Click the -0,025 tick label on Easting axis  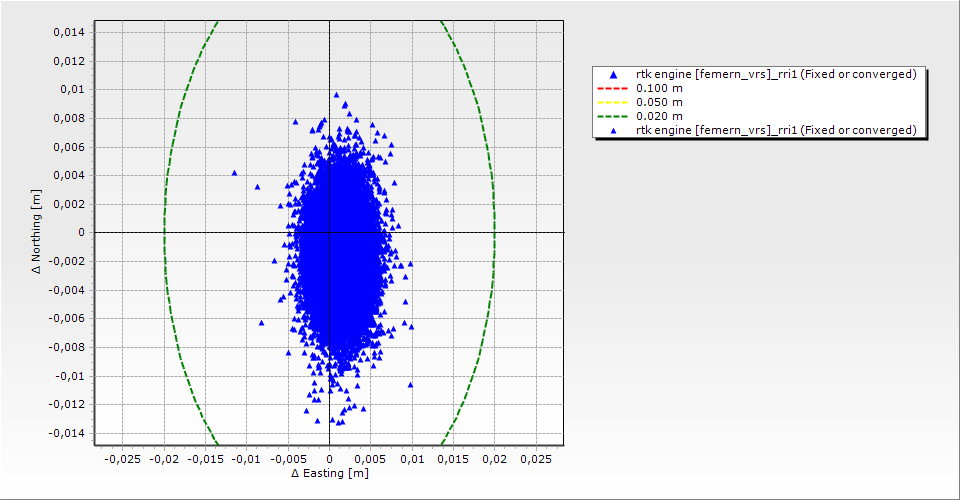122,458
